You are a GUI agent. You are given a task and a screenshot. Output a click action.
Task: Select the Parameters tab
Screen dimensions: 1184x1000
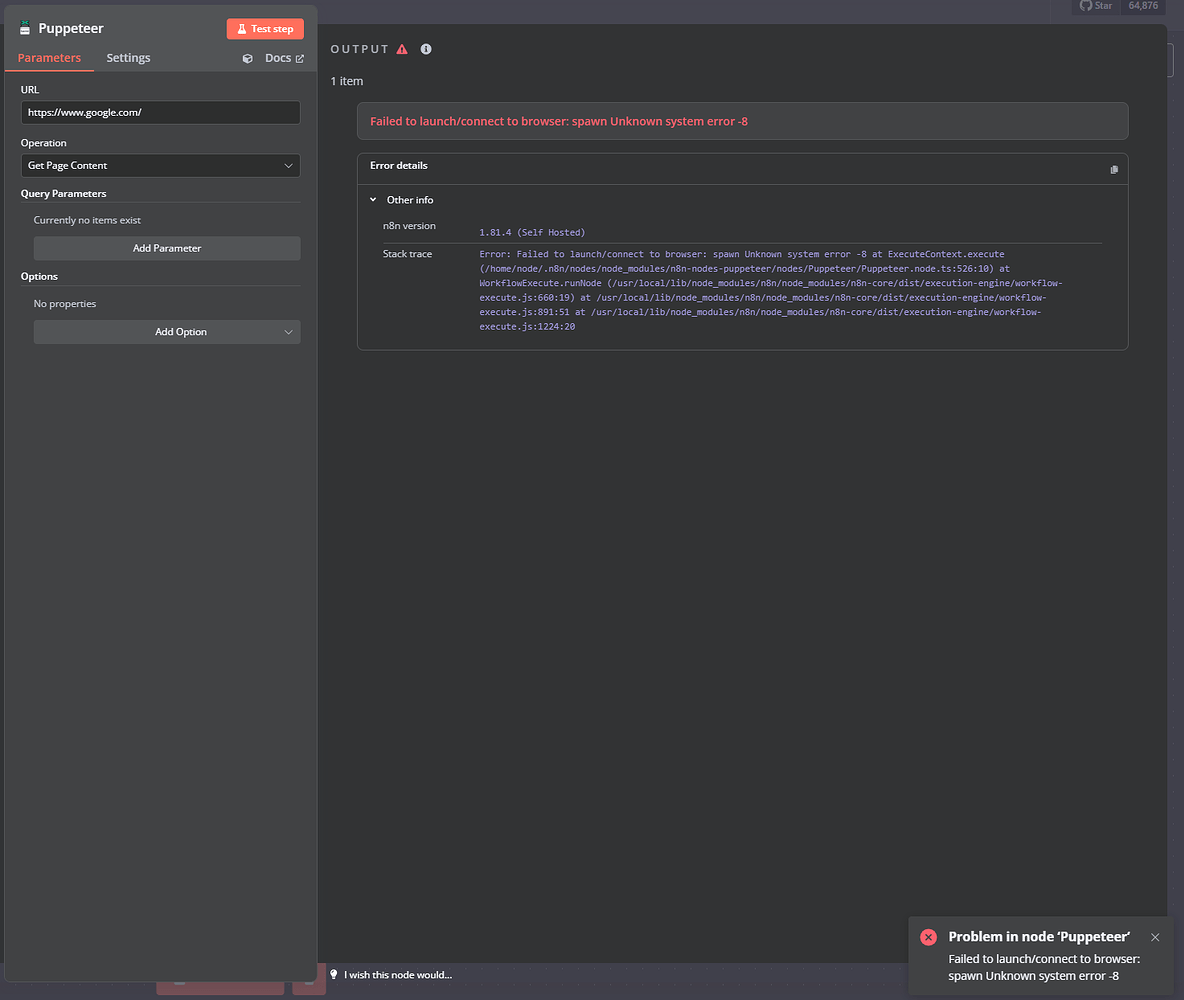(48, 58)
